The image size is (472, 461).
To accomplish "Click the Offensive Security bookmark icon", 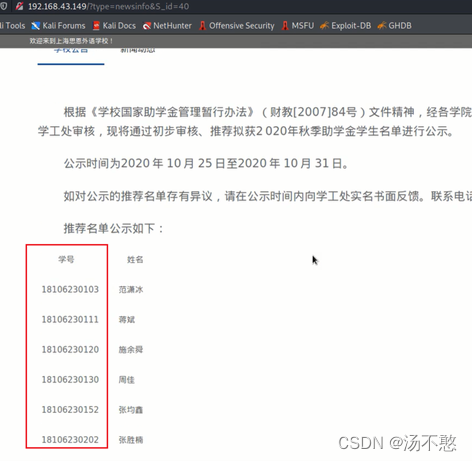I will pyautogui.click(x=203, y=26).
